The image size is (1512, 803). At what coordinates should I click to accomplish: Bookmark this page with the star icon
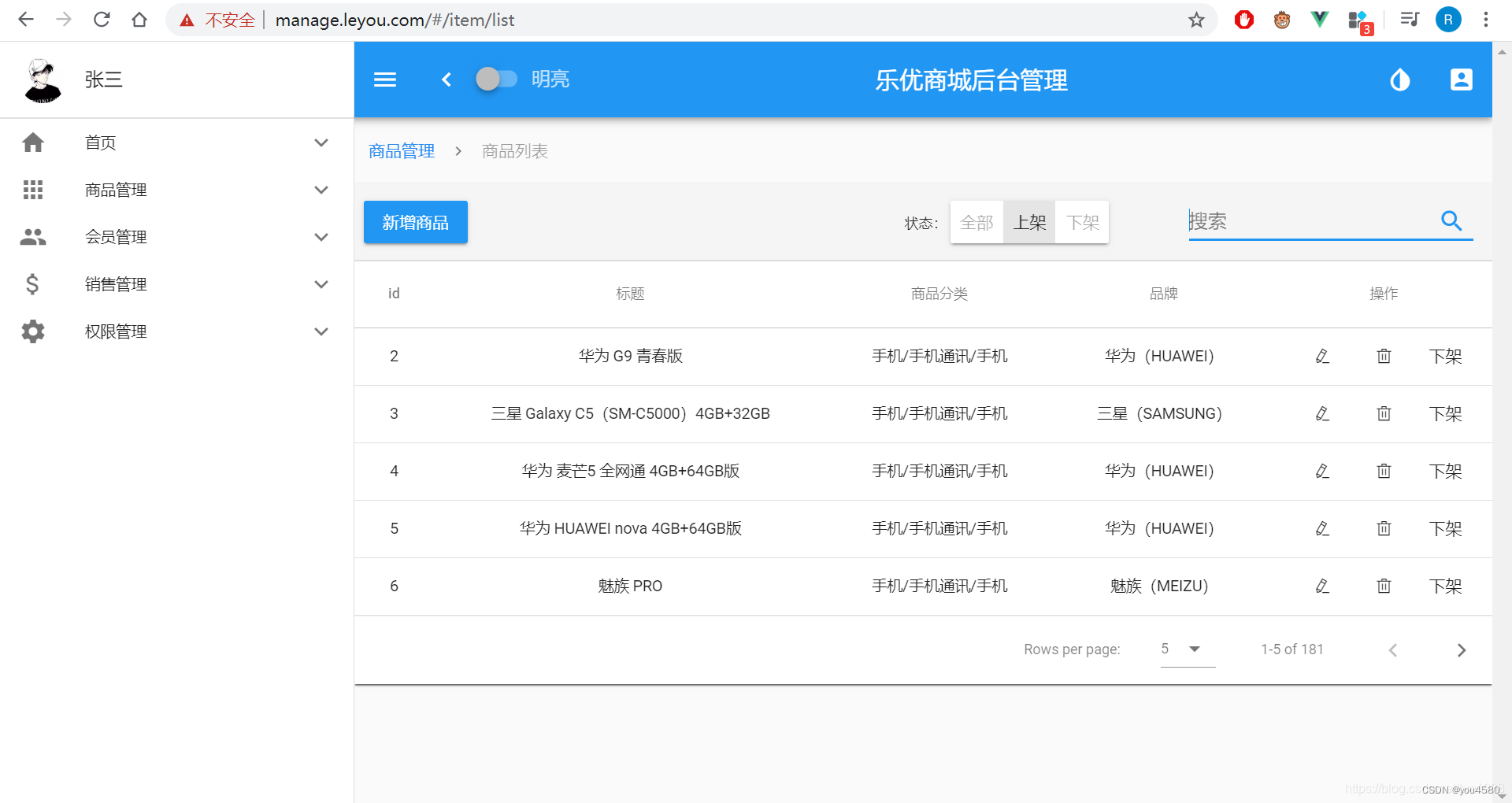pyautogui.click(x=1196, y=20)
